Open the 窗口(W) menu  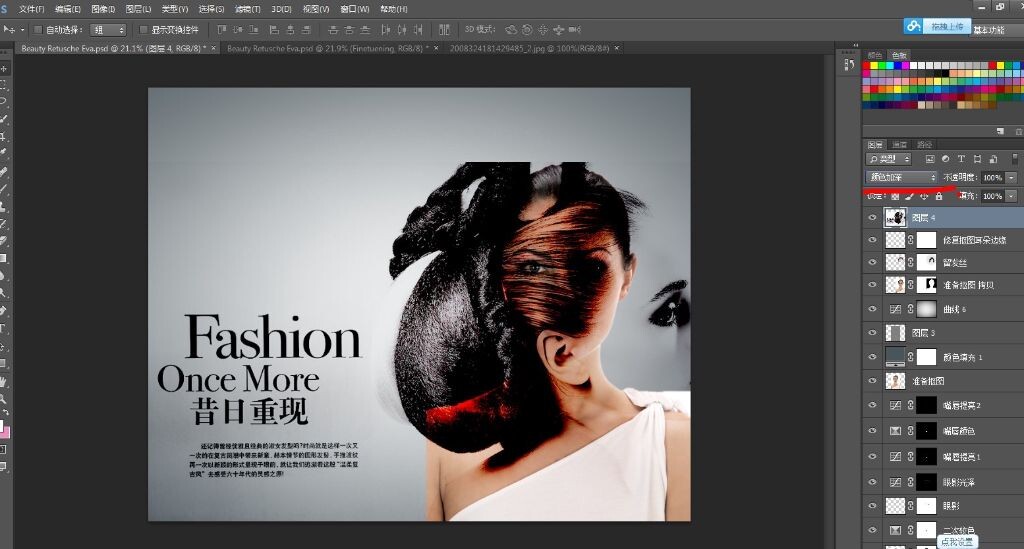point(355,9)
